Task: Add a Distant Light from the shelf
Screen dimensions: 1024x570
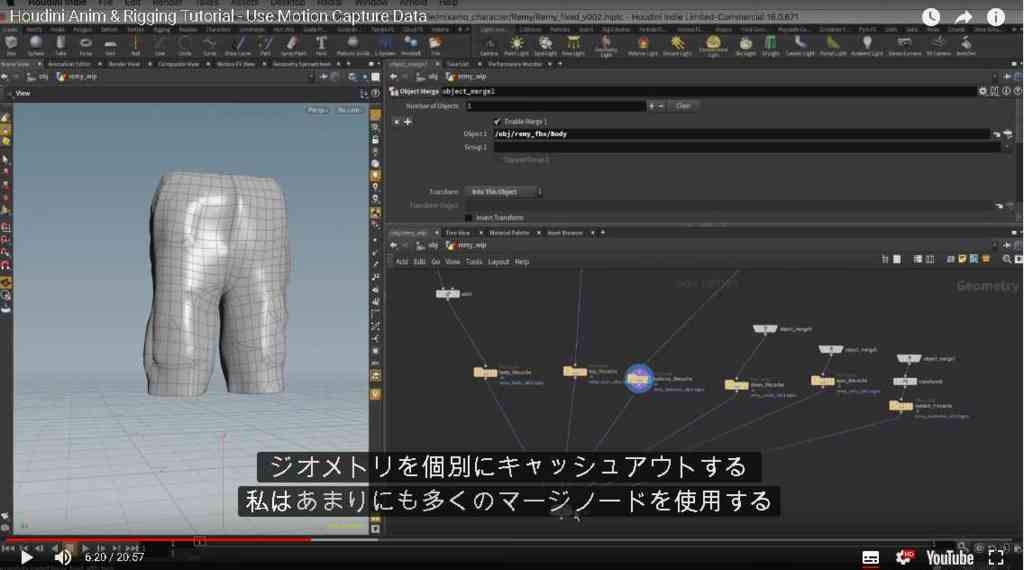Action: (677, 45)
